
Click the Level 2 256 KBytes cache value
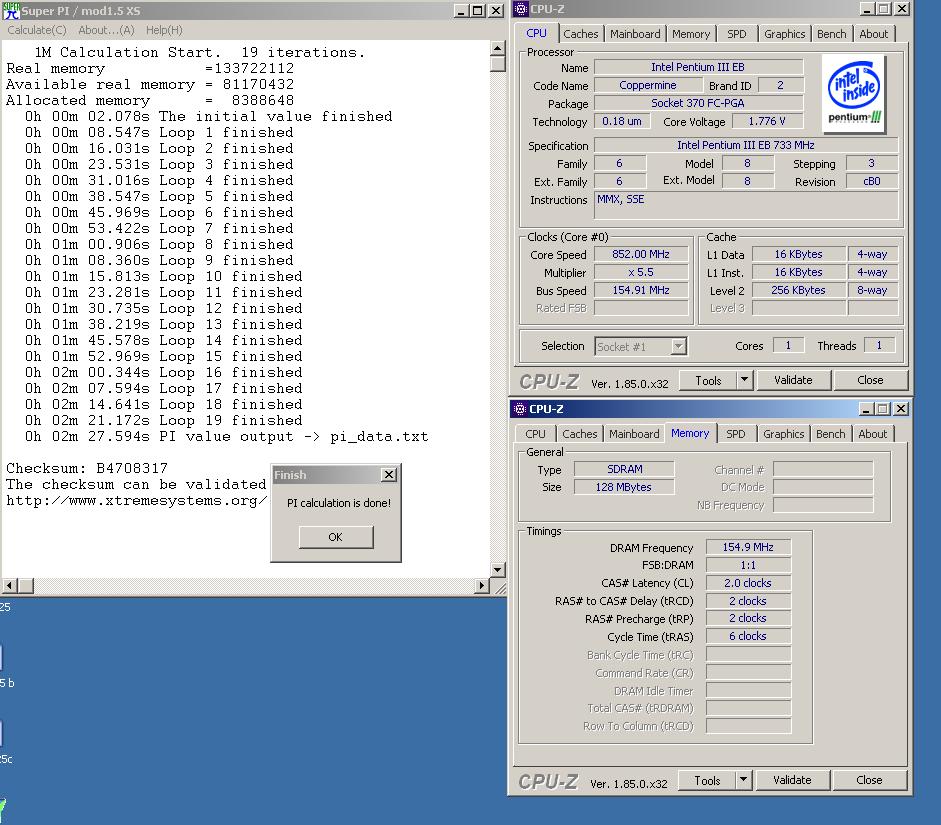[799, 290]
